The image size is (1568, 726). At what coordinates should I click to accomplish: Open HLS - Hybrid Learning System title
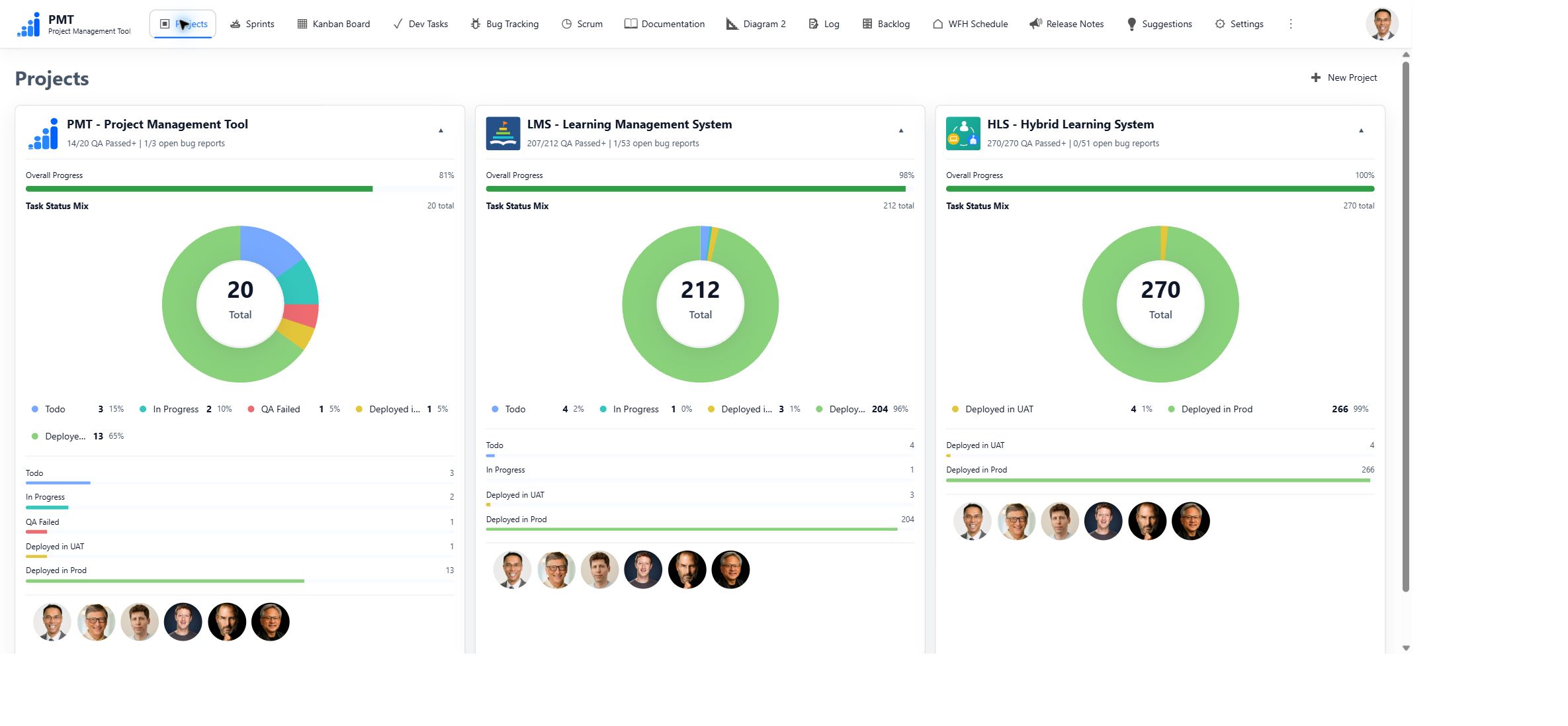(1070, 124)
